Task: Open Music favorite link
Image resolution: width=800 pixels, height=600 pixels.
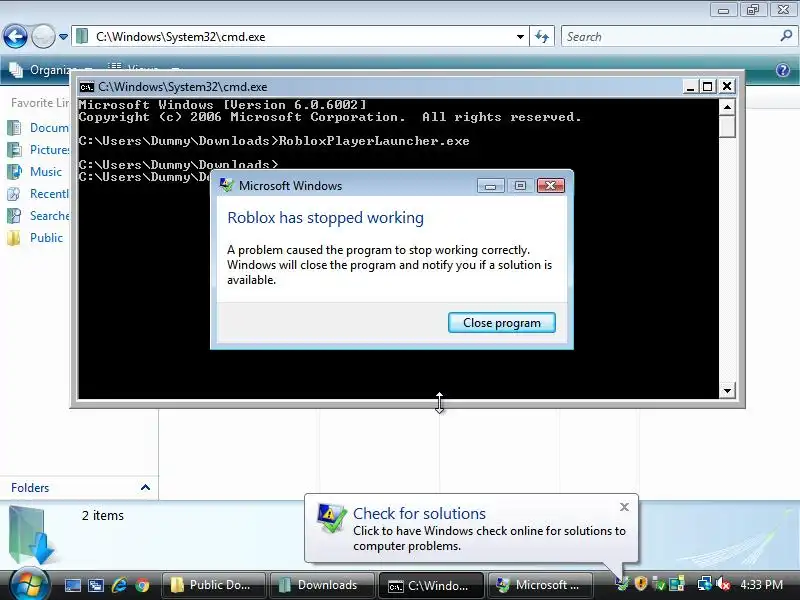Action: coord(35,171)
